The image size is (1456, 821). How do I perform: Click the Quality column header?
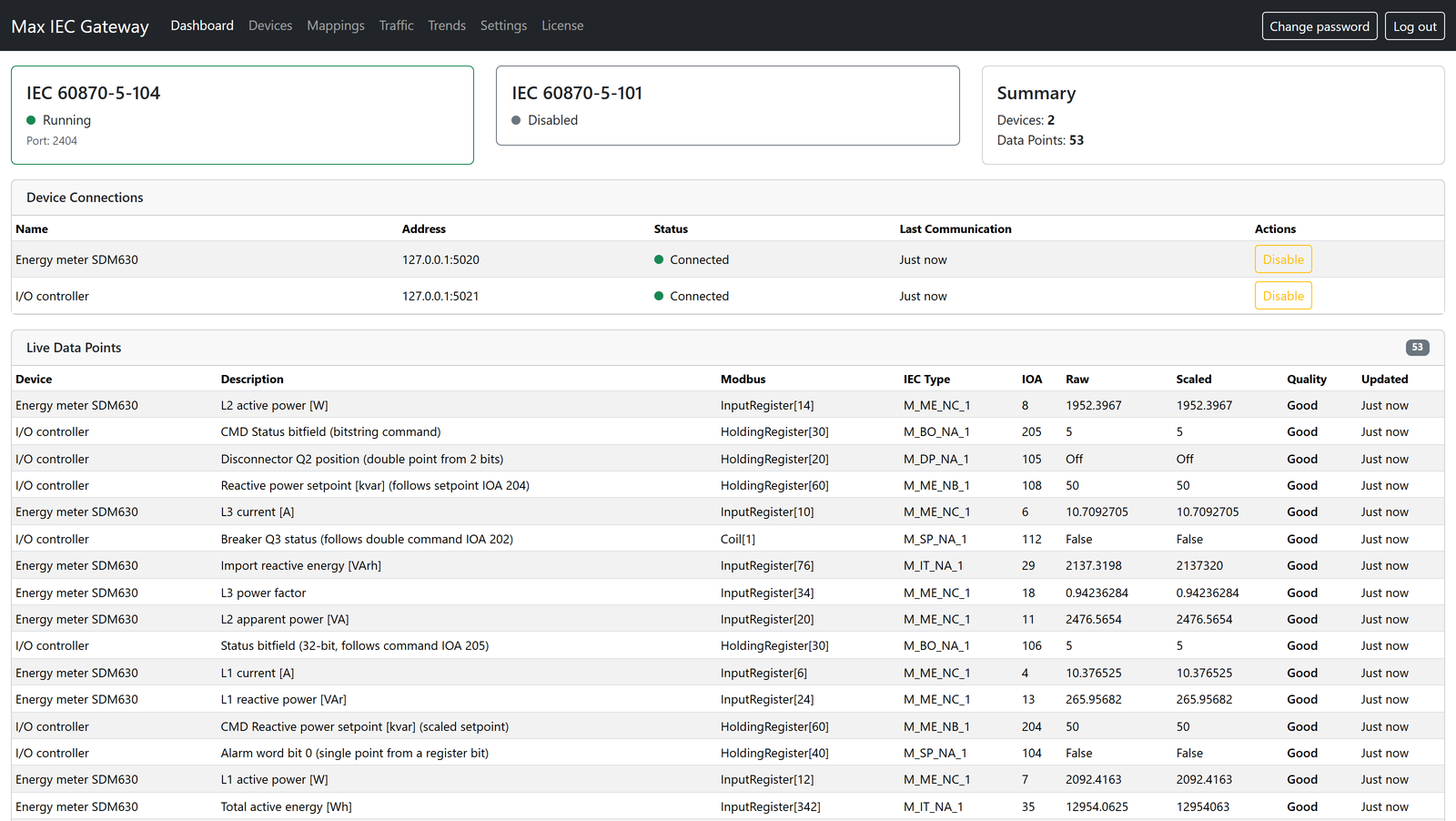pos(1307,380)
